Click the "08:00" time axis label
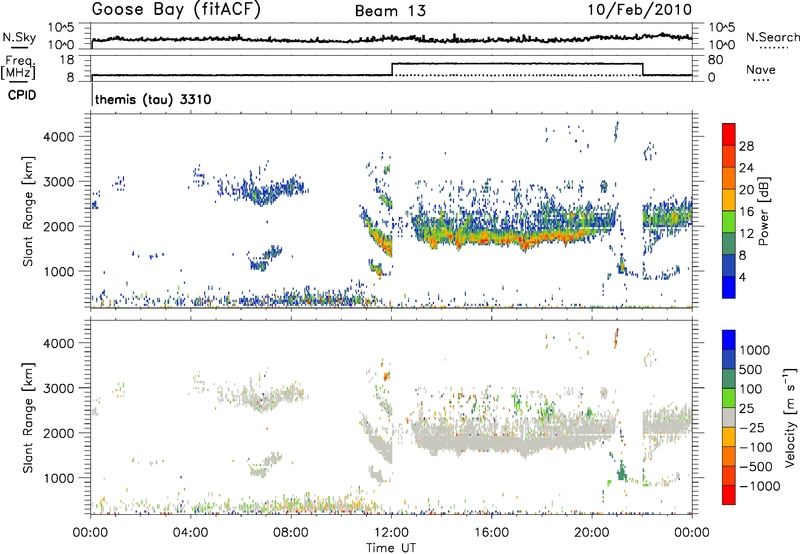The width and height of the screenshot is (800, 554). pyautogui.click(x=291, y=533)
